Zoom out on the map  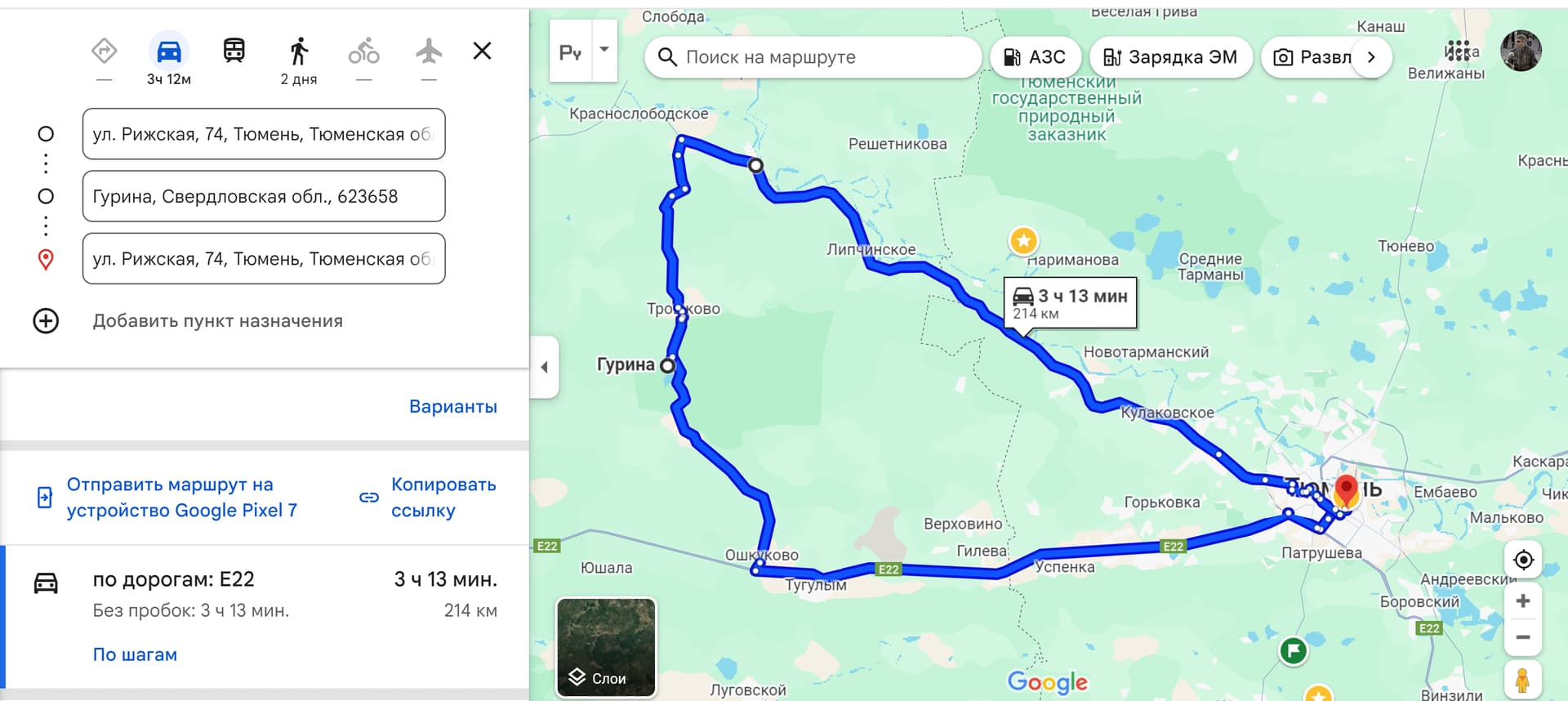click(x=1523, y=637)
